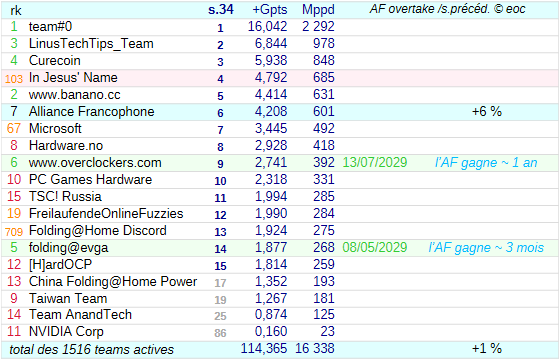Click weekly rank 17 for China Folding@Home

pyautogui.click(x=220, y=283)
